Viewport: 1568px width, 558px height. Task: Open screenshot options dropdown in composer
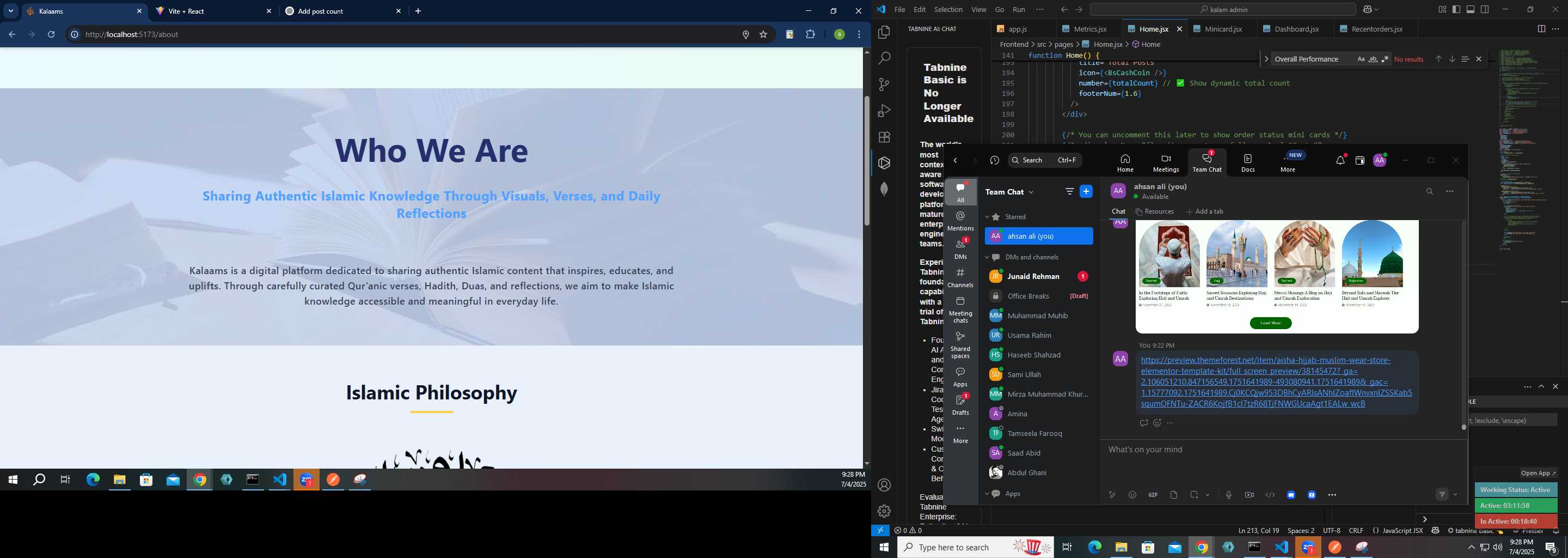point(1208,495)
